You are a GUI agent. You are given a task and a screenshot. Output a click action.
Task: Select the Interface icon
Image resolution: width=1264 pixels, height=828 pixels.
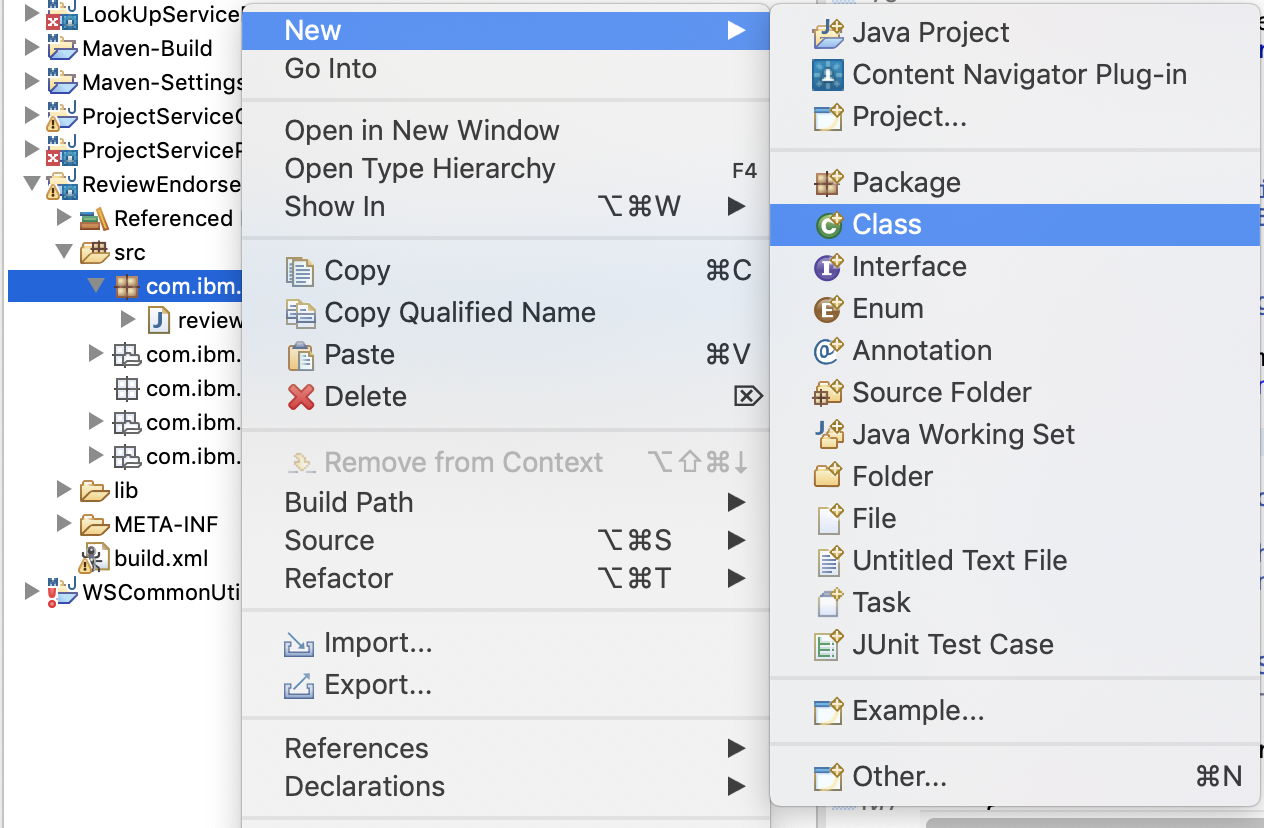click(x=827, y=267)
